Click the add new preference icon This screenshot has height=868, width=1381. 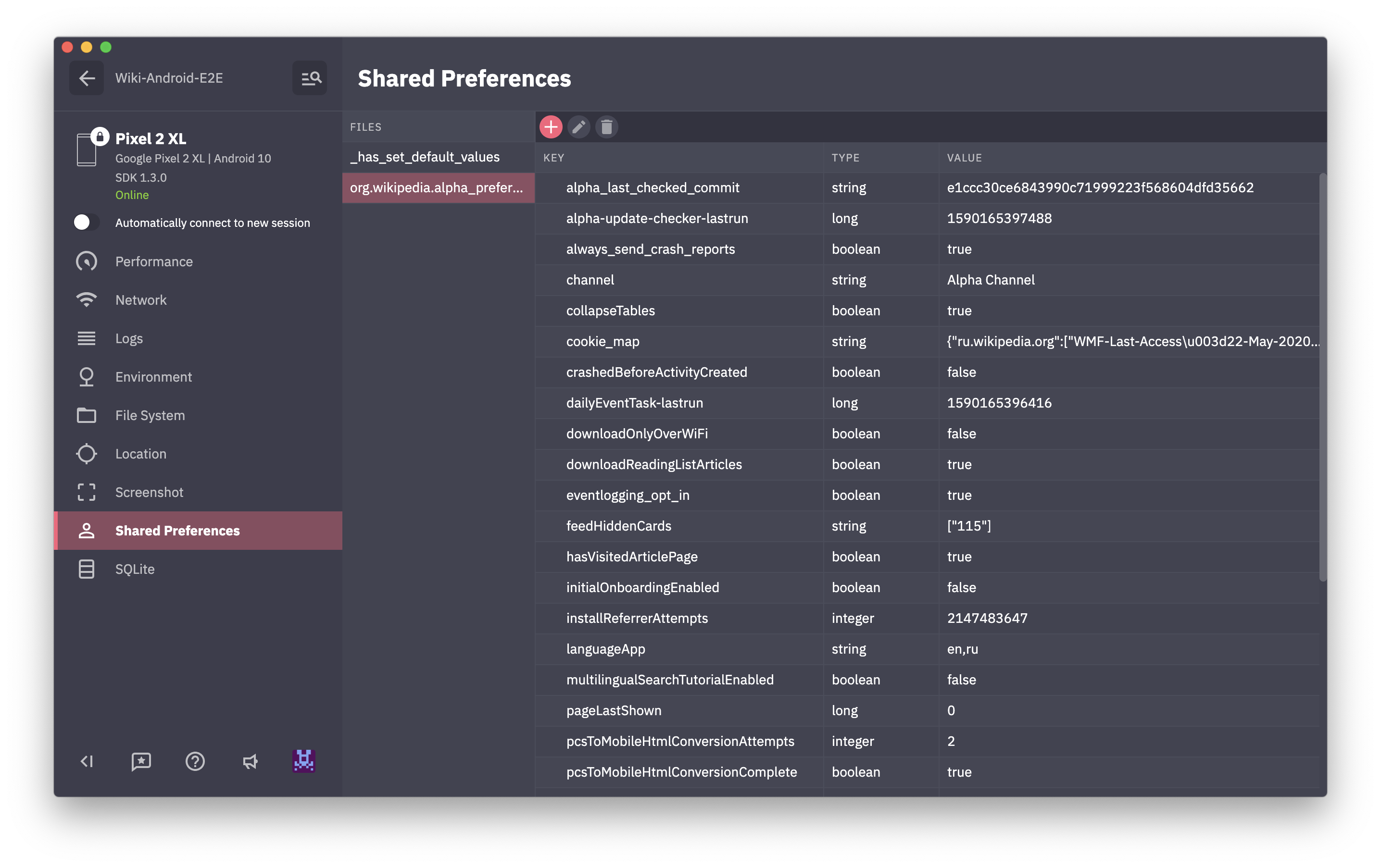551,127
